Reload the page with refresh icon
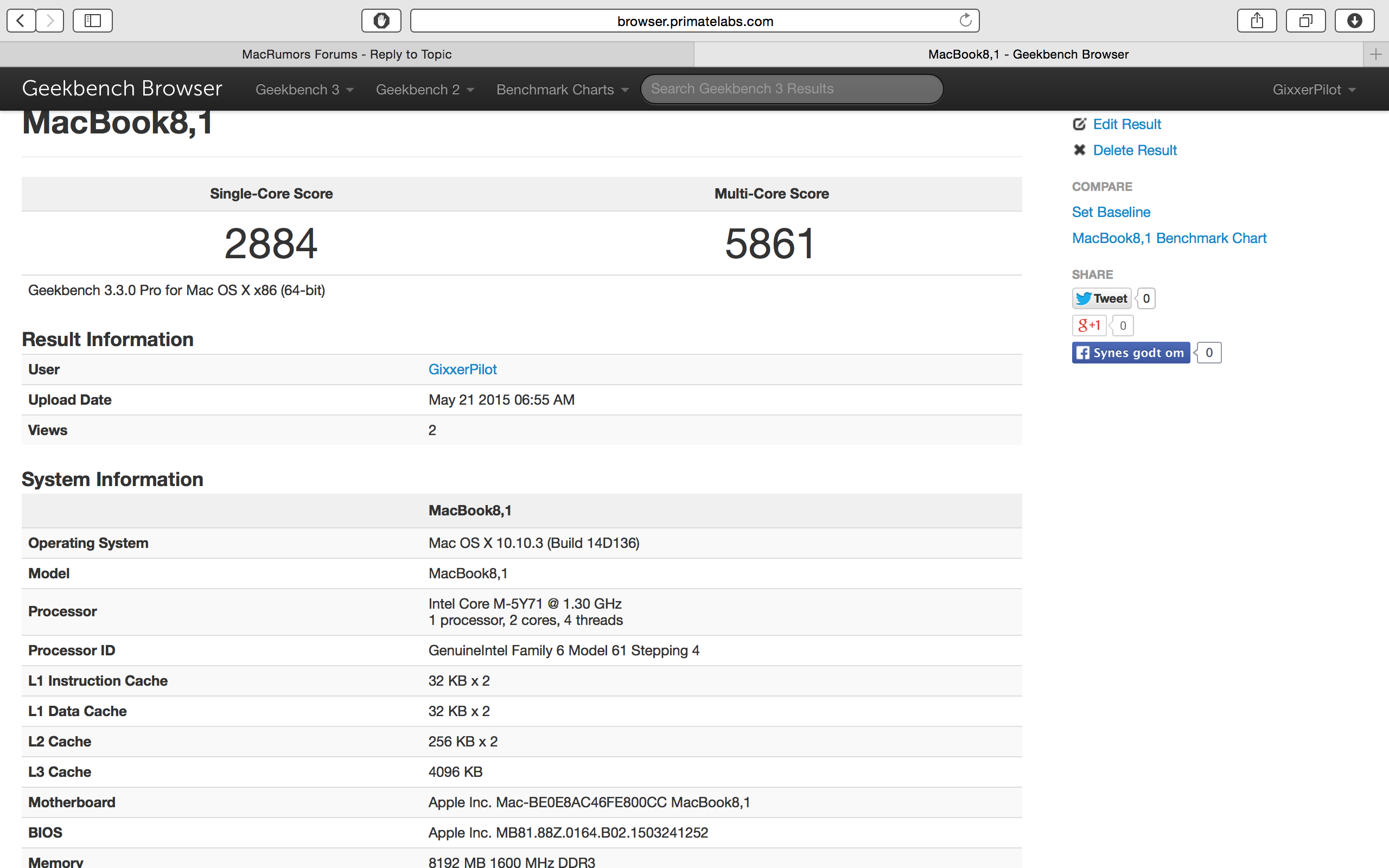Screen dimensions: 1389x868 [965, 21]
